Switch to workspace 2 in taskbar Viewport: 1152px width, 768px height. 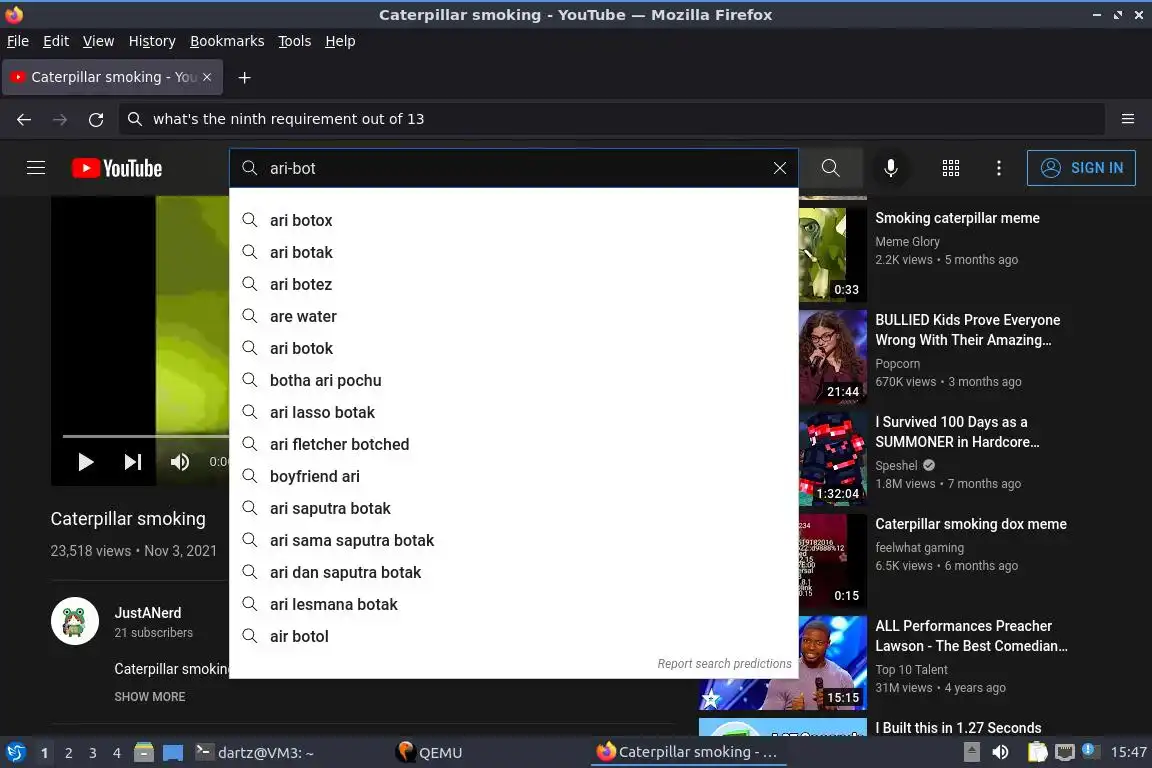68,753
